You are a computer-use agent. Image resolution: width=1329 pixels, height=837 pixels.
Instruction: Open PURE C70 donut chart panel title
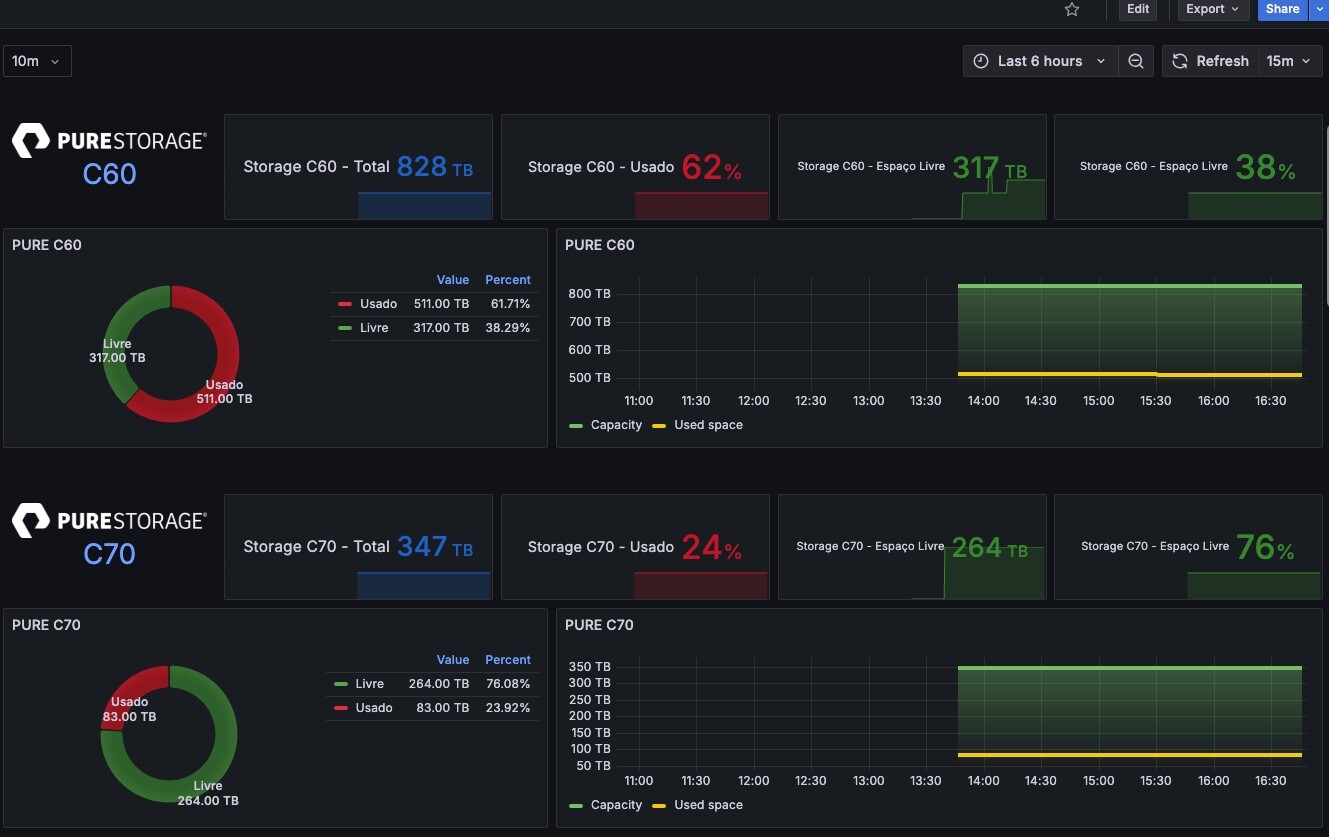(47, 625)
